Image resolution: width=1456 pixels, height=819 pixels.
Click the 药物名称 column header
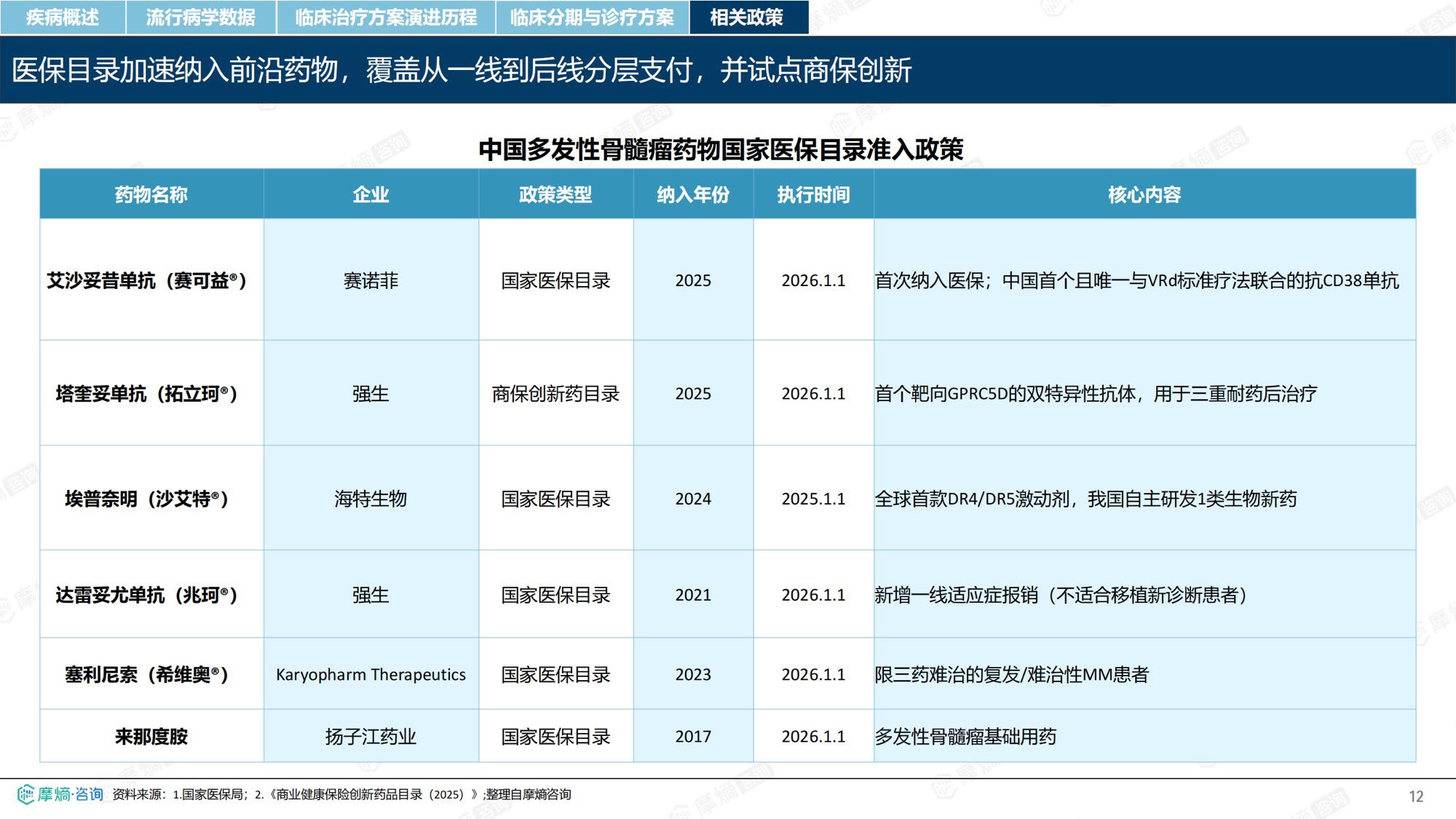(151, 194)
